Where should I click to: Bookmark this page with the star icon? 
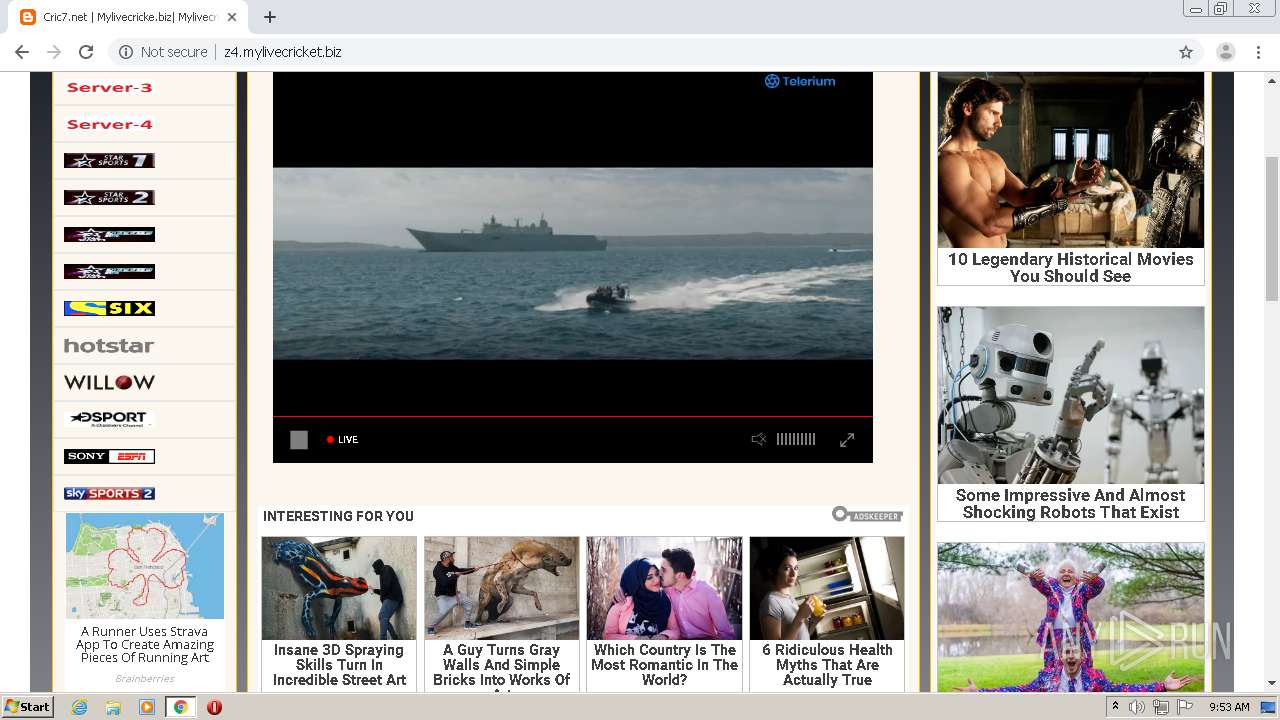(1186, 52)
